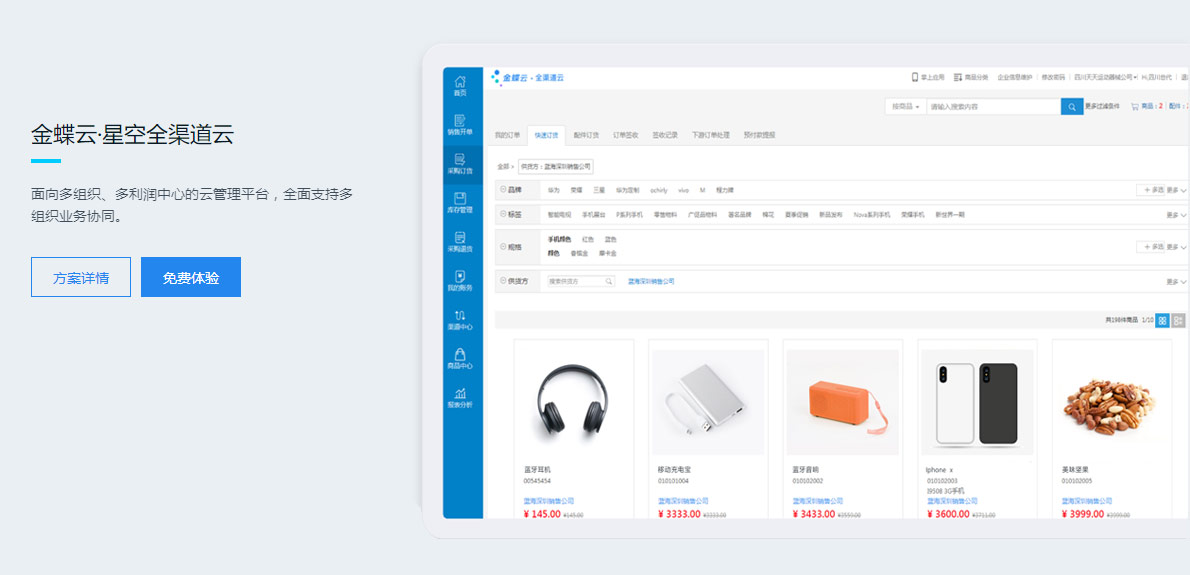
Task: Open the 美味坚果 nuts thumbnail
Action: [1111, 402]
